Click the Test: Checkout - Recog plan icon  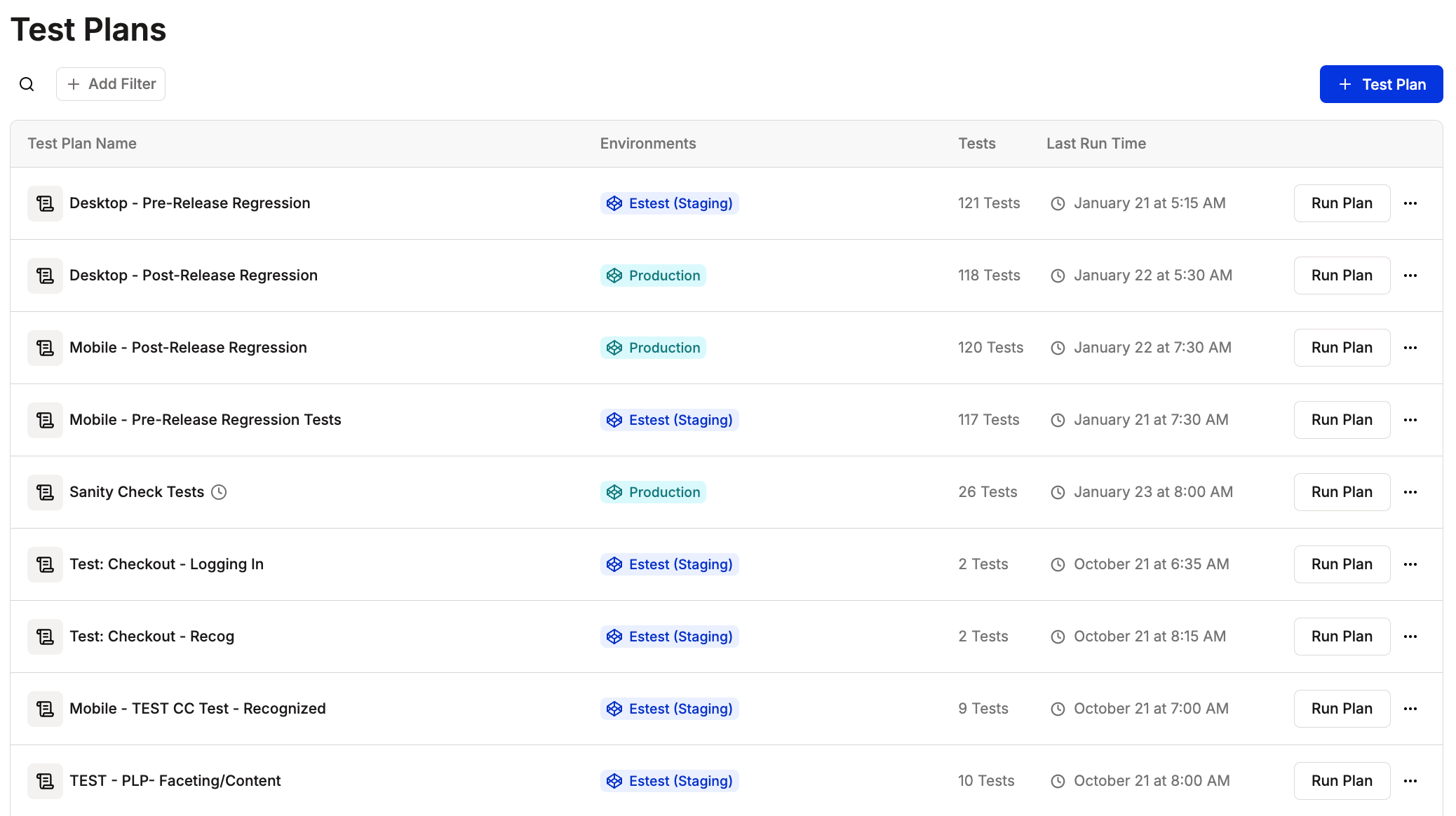pos(45,637)
